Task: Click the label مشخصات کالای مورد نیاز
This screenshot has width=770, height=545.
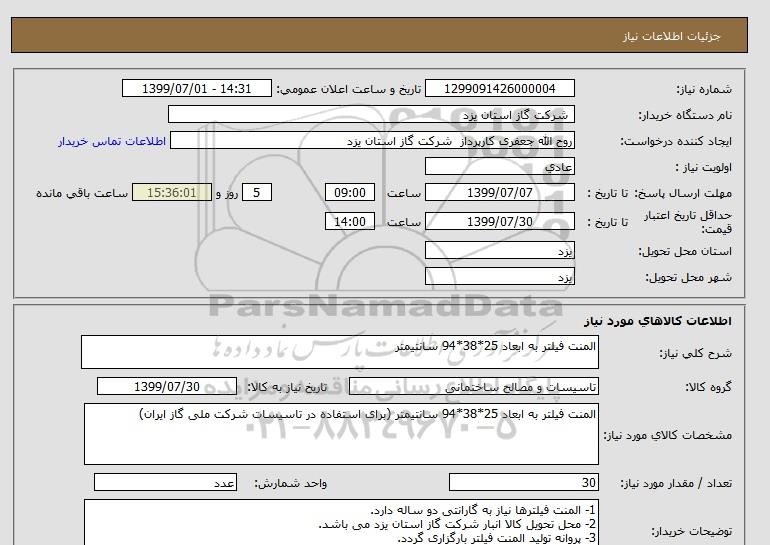Action: click(668, 435)
